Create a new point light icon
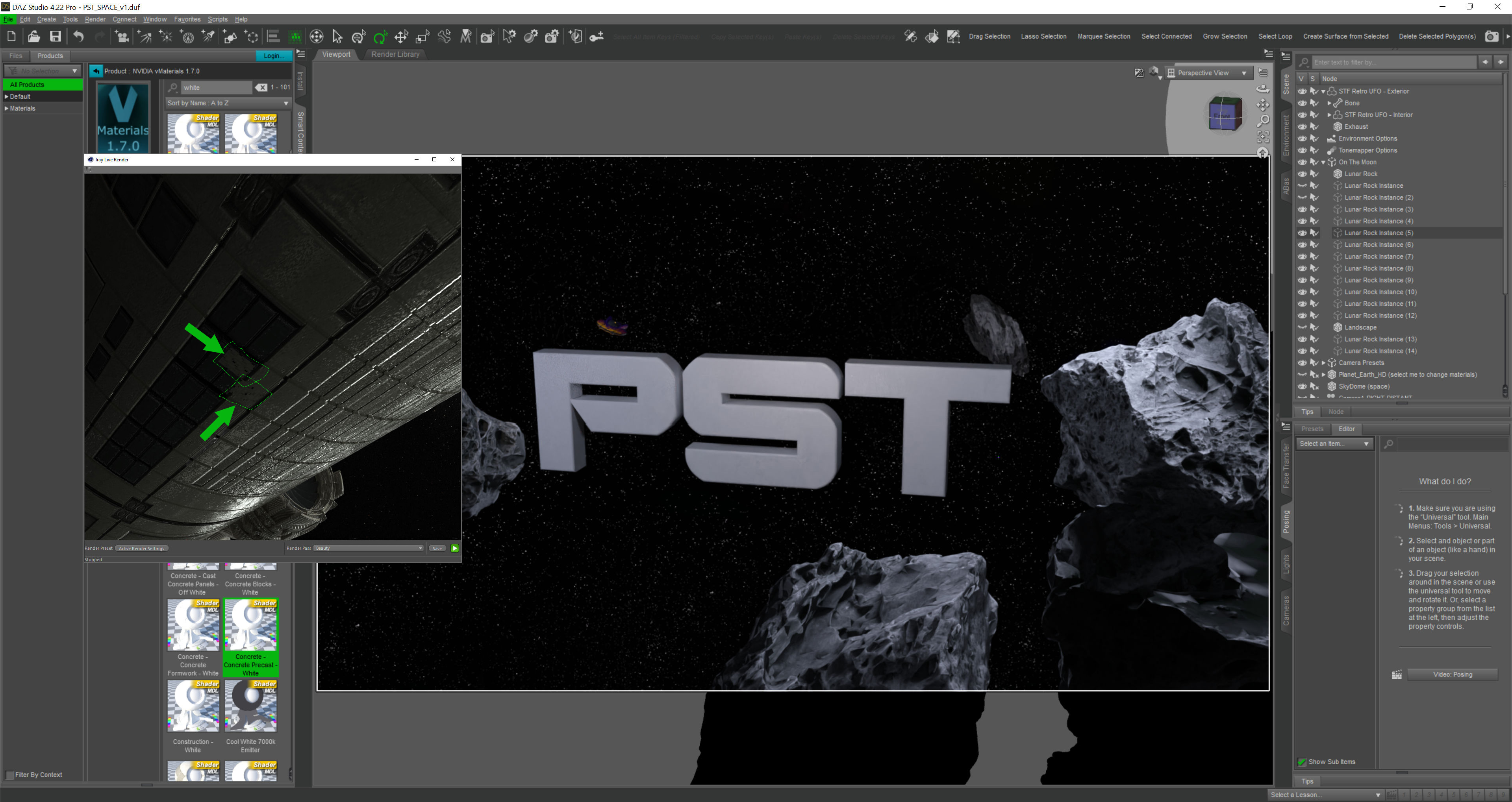Screen dimensions: 1512x802 click(x=166, y=36)
